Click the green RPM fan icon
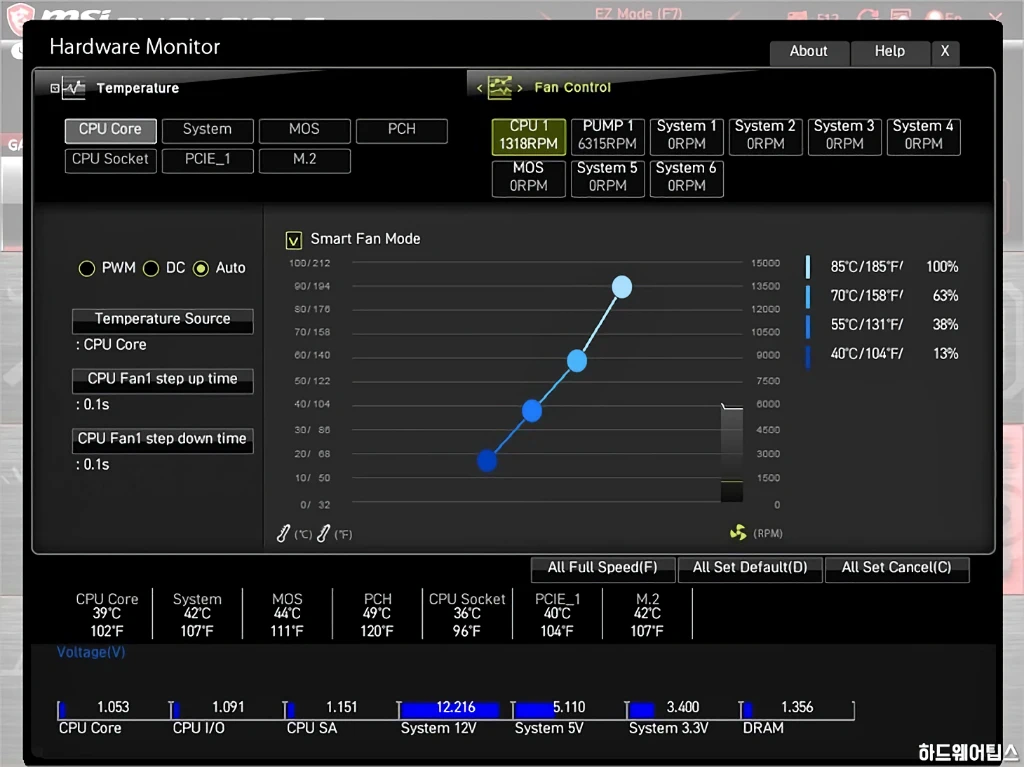The width and height of the screenshot is (1024, 767). pyautogui.click(x=738, y=532)
